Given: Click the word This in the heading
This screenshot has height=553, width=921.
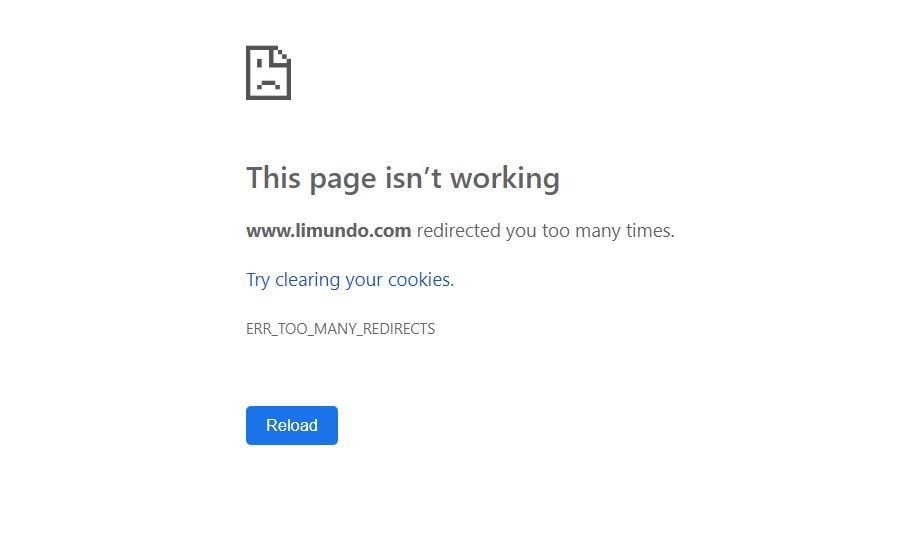Looking at the screenshot, I should [274, 177].
